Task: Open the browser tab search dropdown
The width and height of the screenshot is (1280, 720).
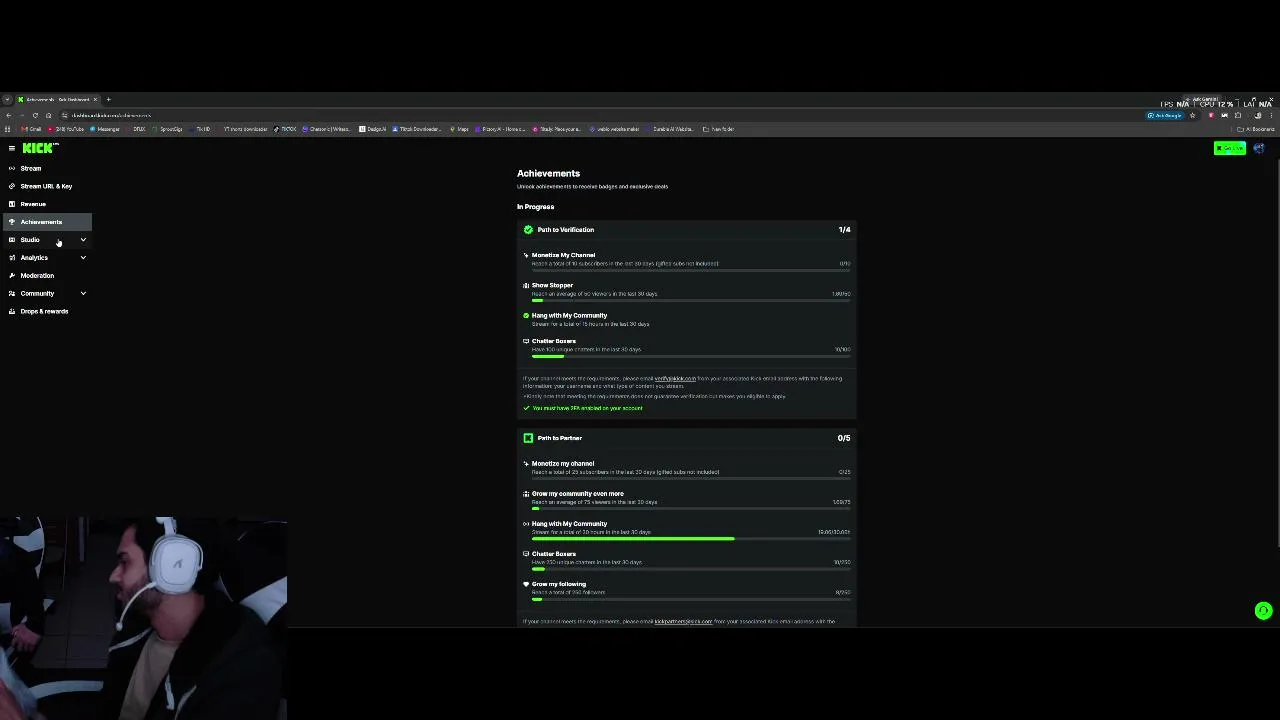Action: (x=7, y=100)
